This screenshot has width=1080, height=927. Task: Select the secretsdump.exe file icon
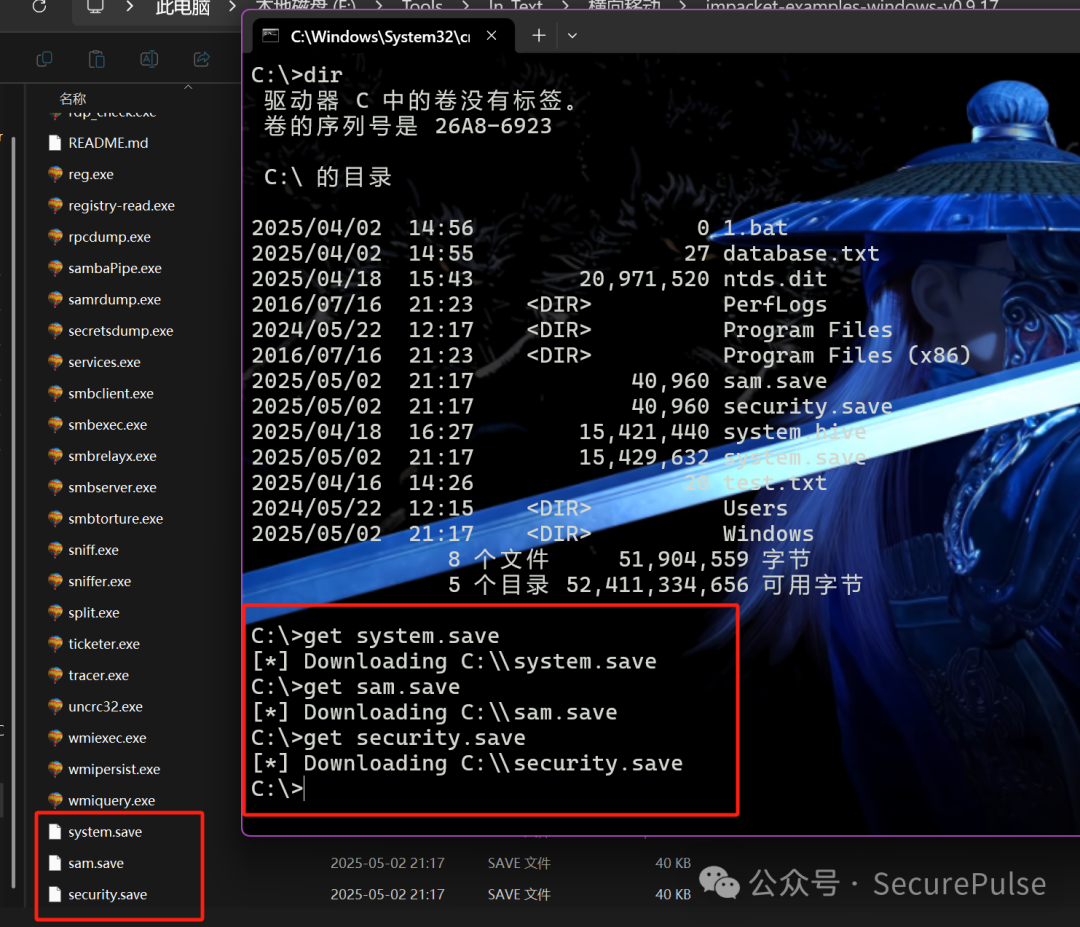point(55,331)
